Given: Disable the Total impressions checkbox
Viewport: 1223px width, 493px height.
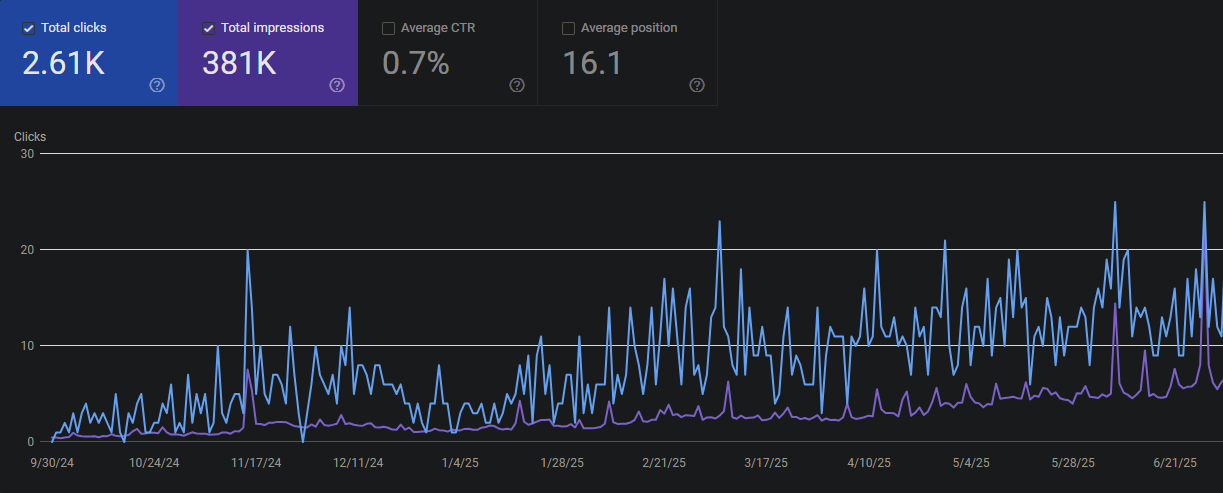Looking at the screenshot, I should (x=208, y=28).
